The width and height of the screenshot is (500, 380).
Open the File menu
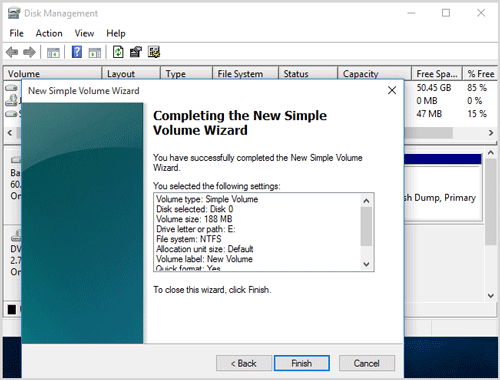point(16,33)
